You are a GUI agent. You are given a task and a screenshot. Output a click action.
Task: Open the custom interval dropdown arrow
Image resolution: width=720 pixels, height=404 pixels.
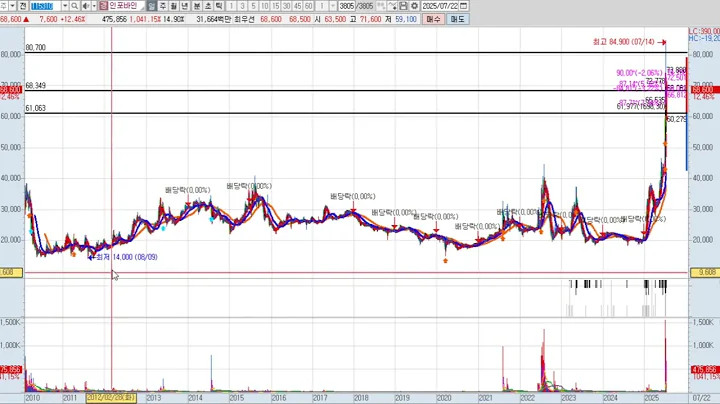click(333, 6)
